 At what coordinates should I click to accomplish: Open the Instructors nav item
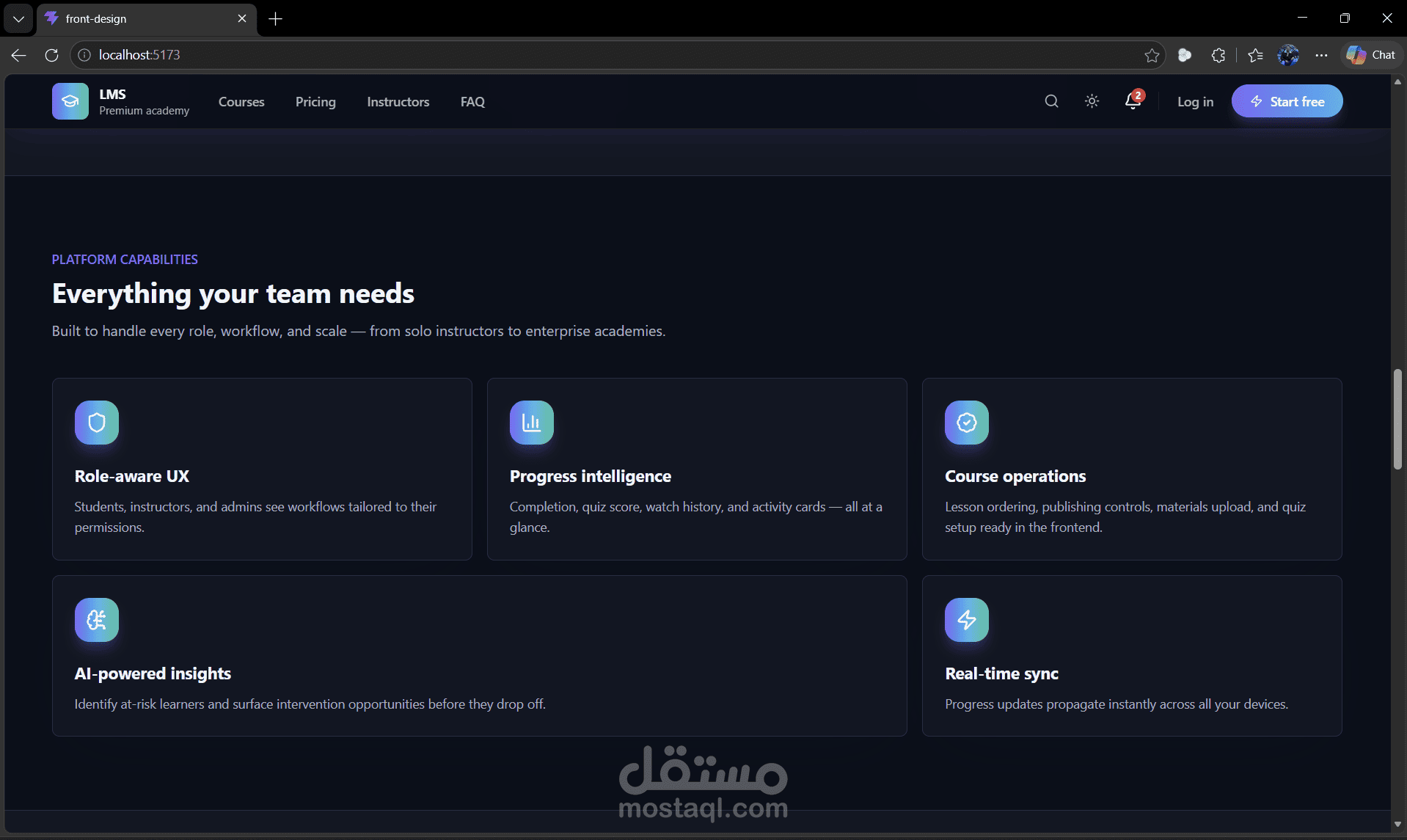click(x=398, y=102)
